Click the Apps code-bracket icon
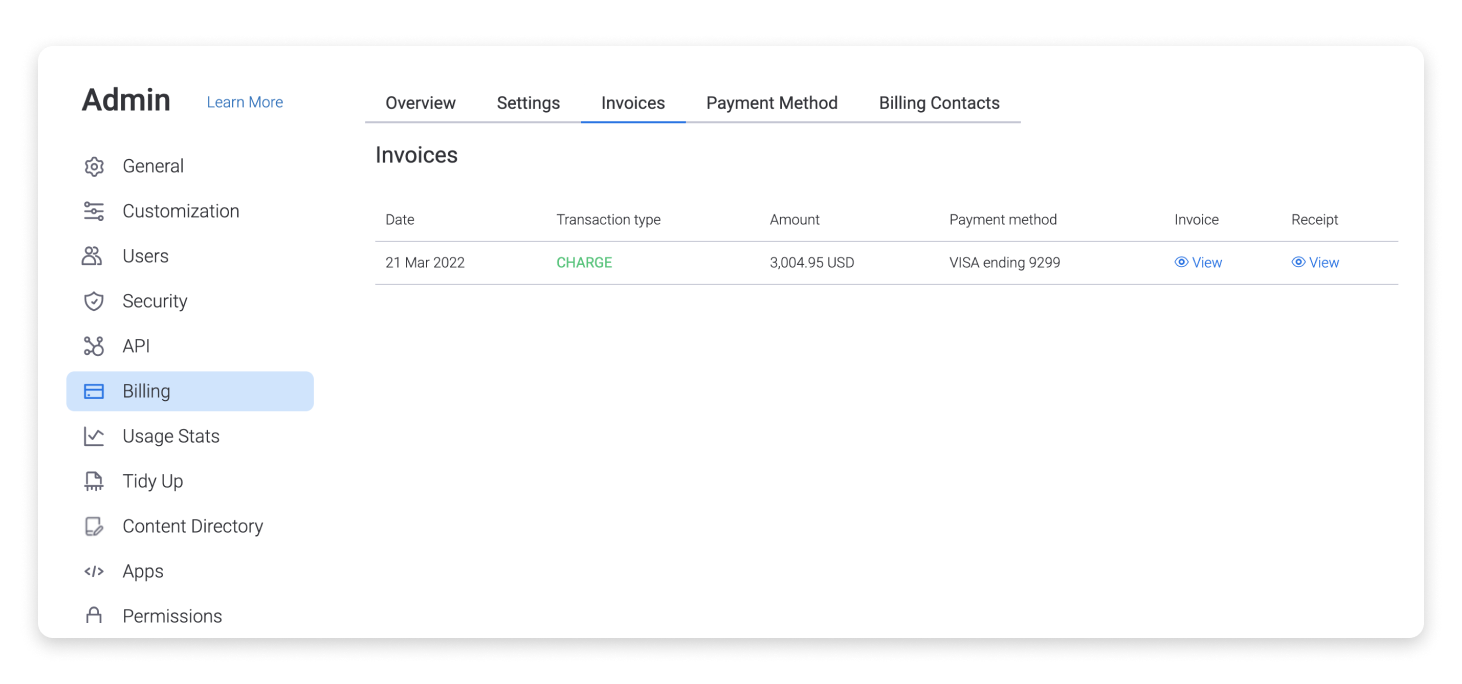This screenshot has width=1462, height=684. point(94,571)
